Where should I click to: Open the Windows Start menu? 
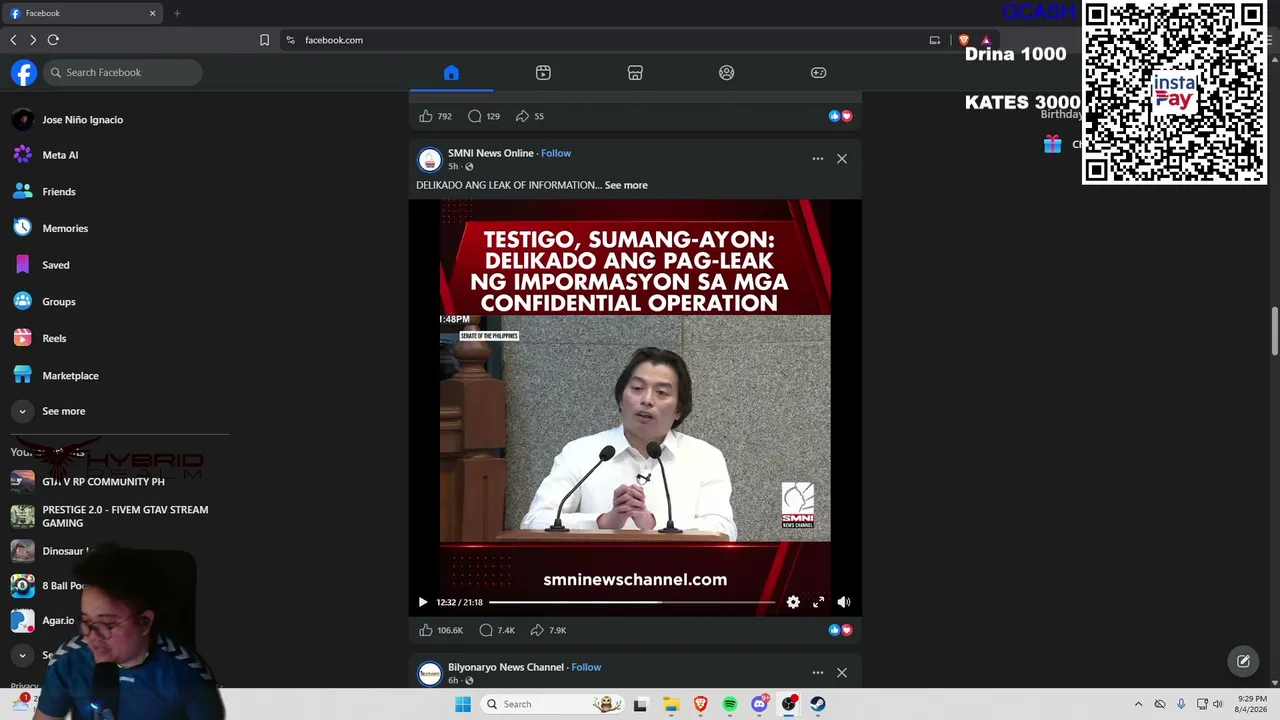tap(463, 704)
